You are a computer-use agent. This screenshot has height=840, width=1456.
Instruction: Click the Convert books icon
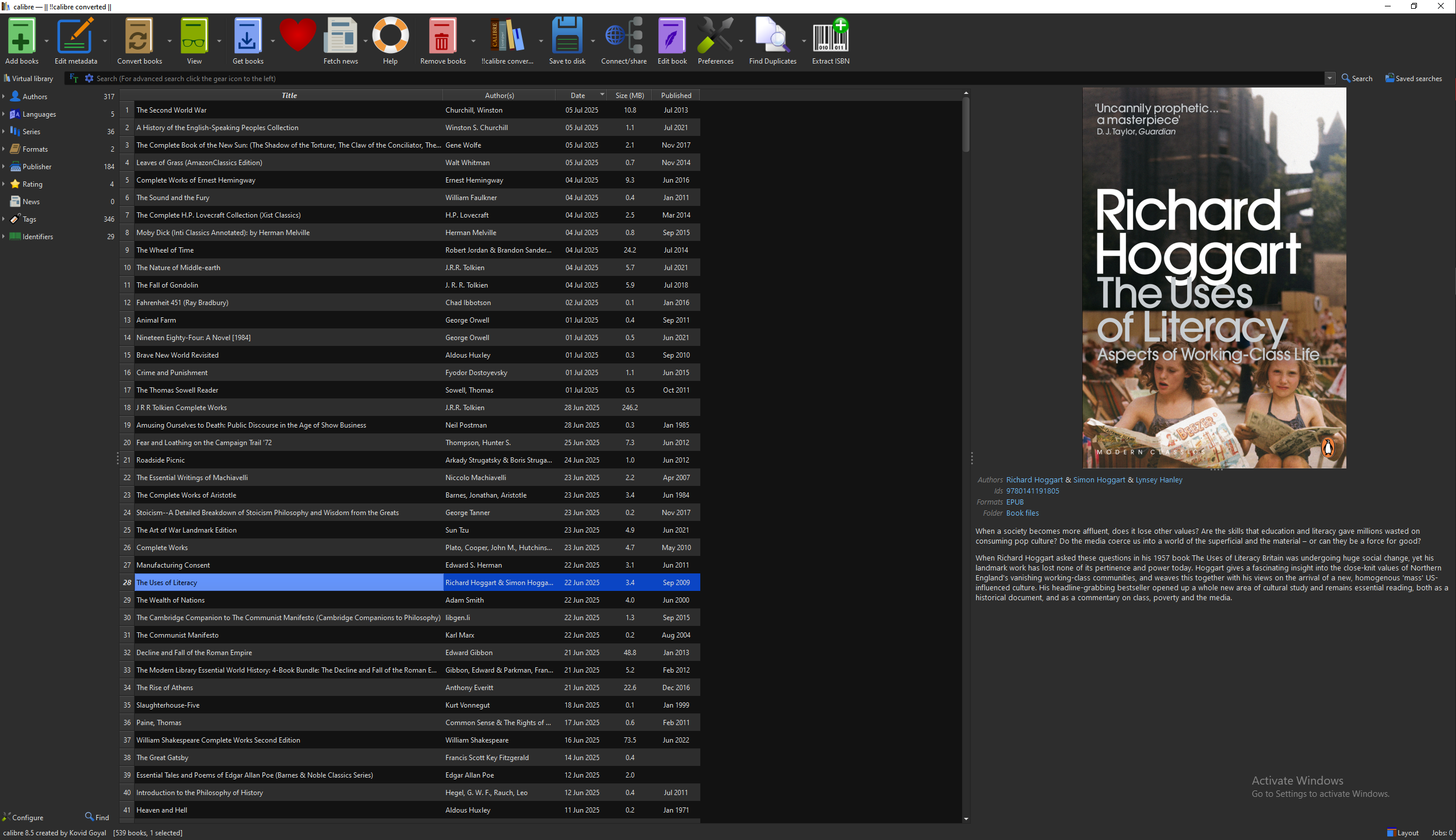[139, 36]
